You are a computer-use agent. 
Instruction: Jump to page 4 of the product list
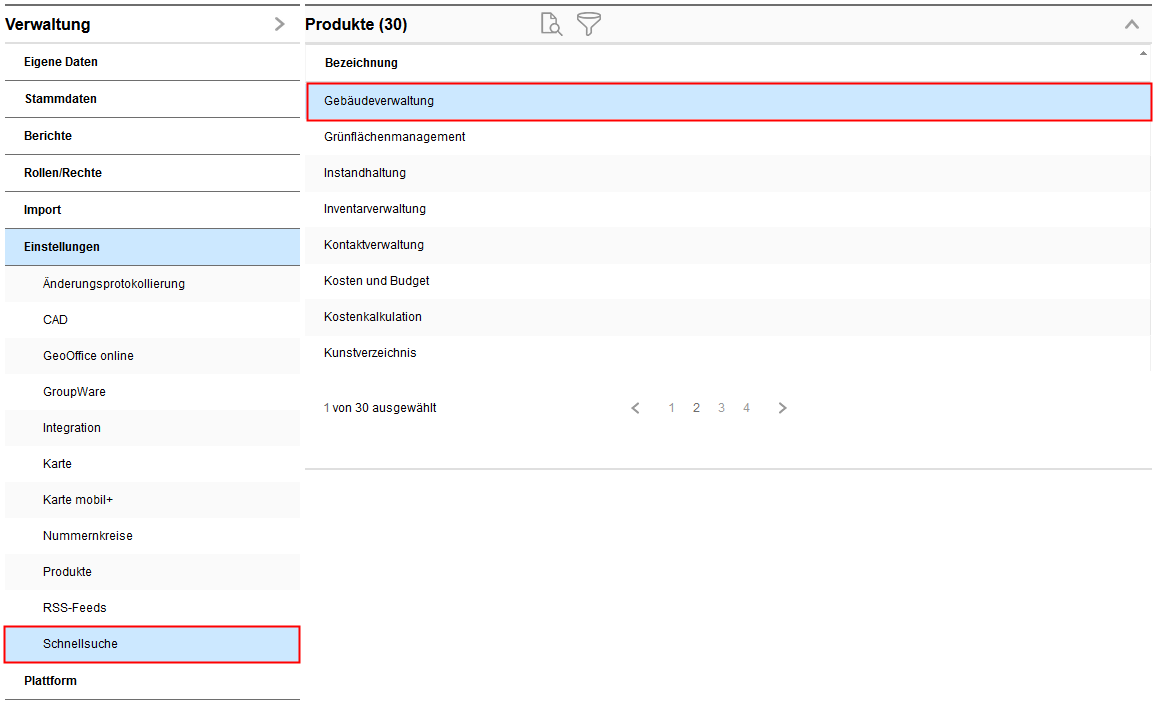click(x=746, y=407)
